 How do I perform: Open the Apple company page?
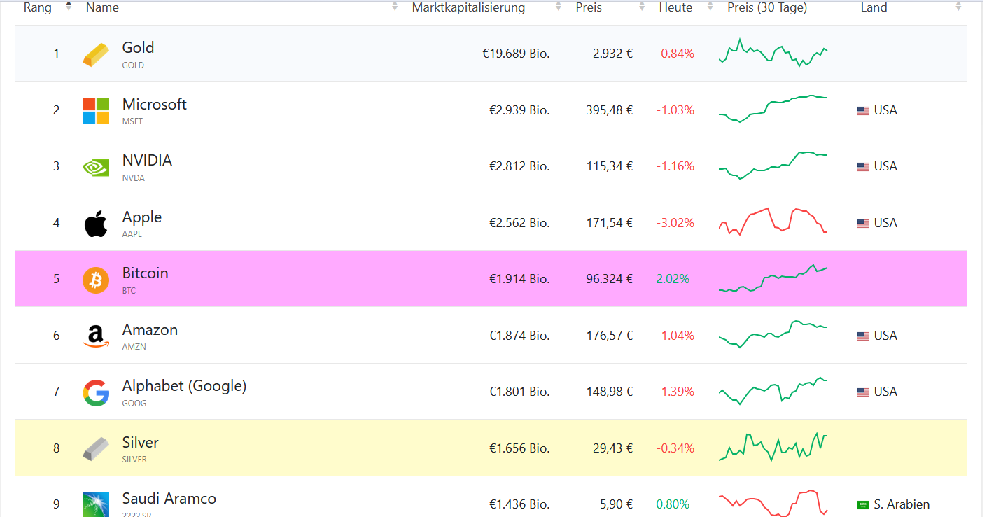[142, 217]
